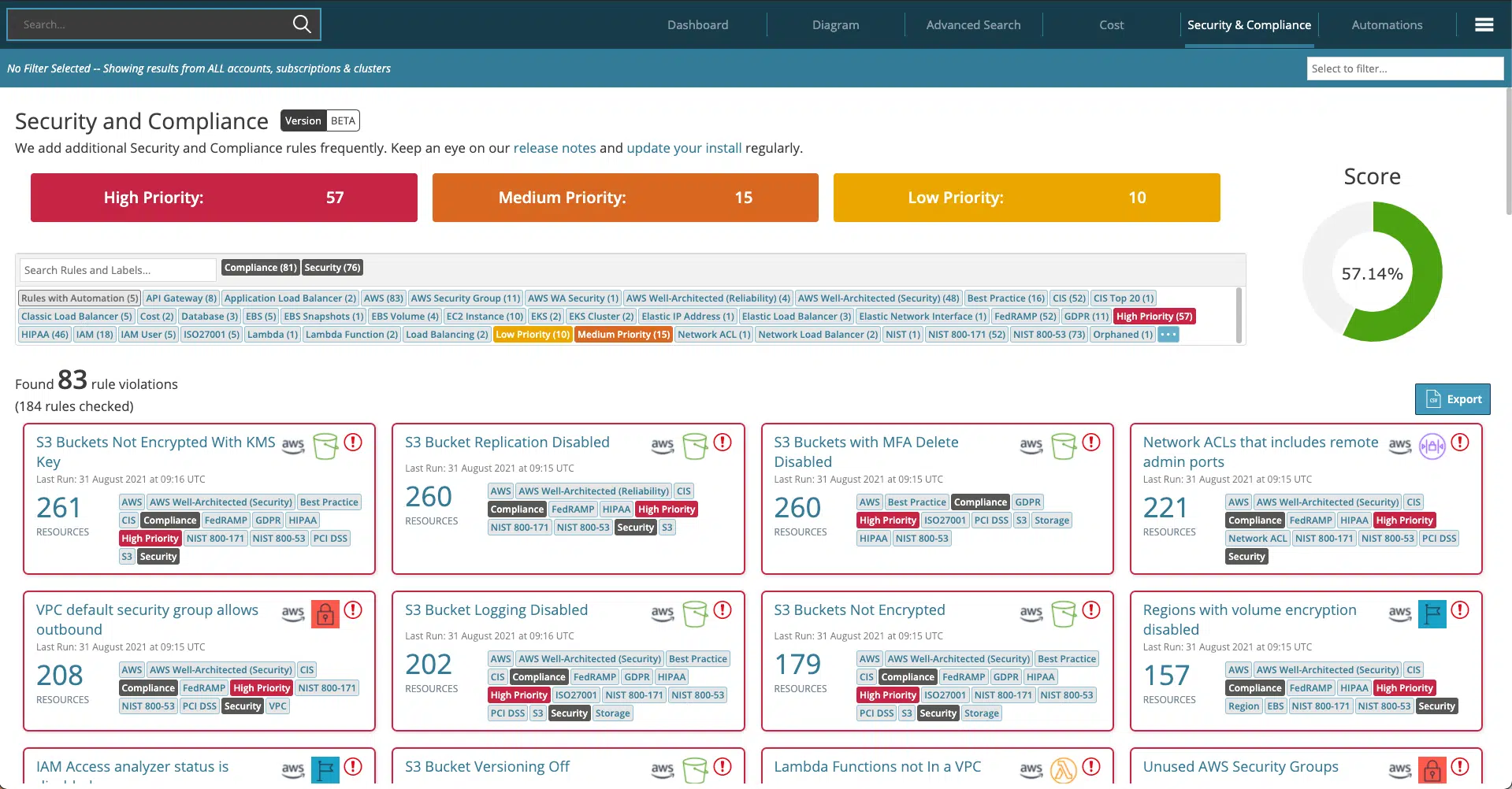Go to the Advanced Search tab
The width and height of the screenshot is (1512, 789).
click(x=973, y=25)
